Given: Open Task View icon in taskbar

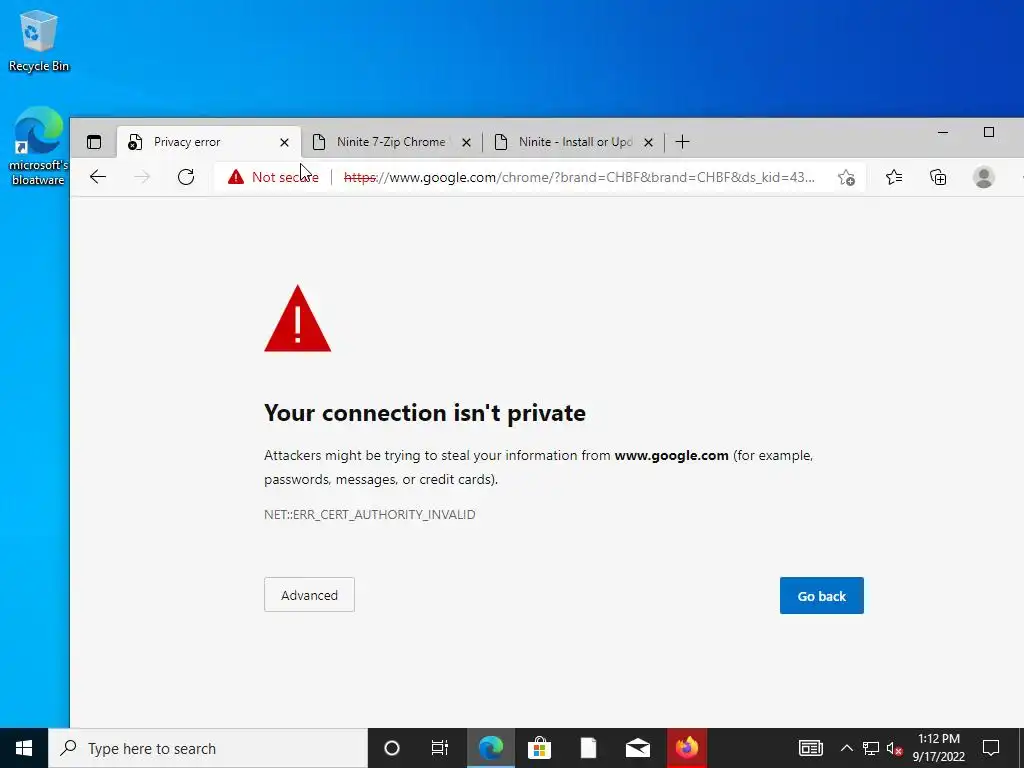Looking at the screenshot, I should (x=440, y=748).
